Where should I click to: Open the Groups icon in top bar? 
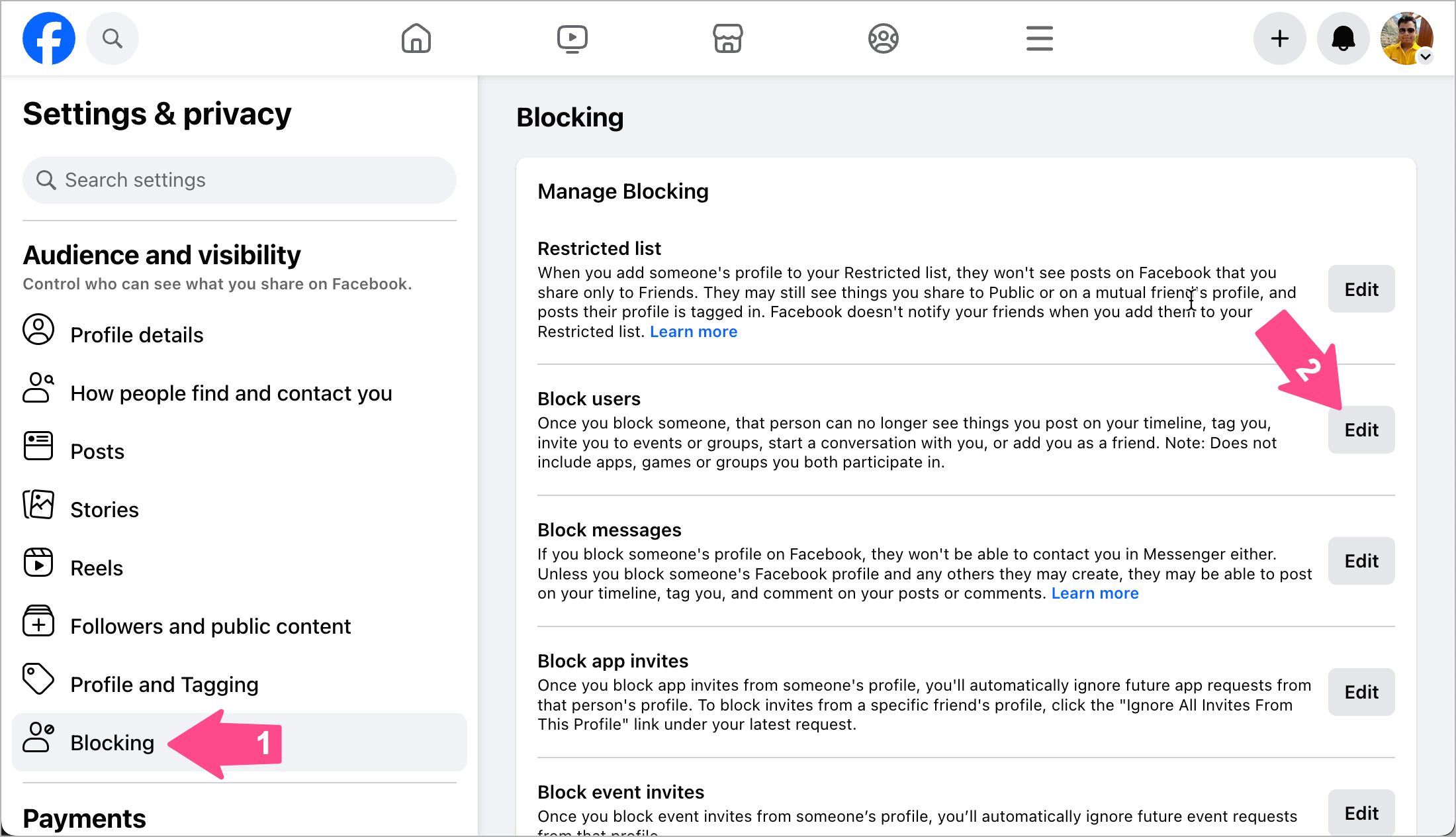coord(884,38)
